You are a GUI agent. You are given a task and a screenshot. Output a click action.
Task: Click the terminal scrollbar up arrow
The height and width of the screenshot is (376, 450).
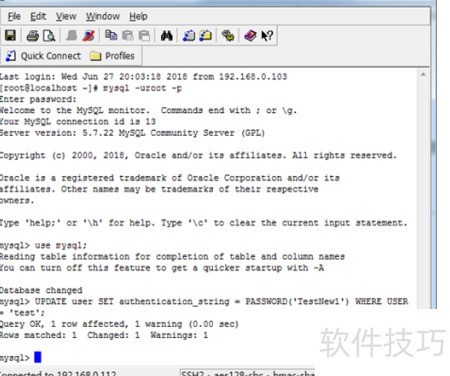pos(423,75)
